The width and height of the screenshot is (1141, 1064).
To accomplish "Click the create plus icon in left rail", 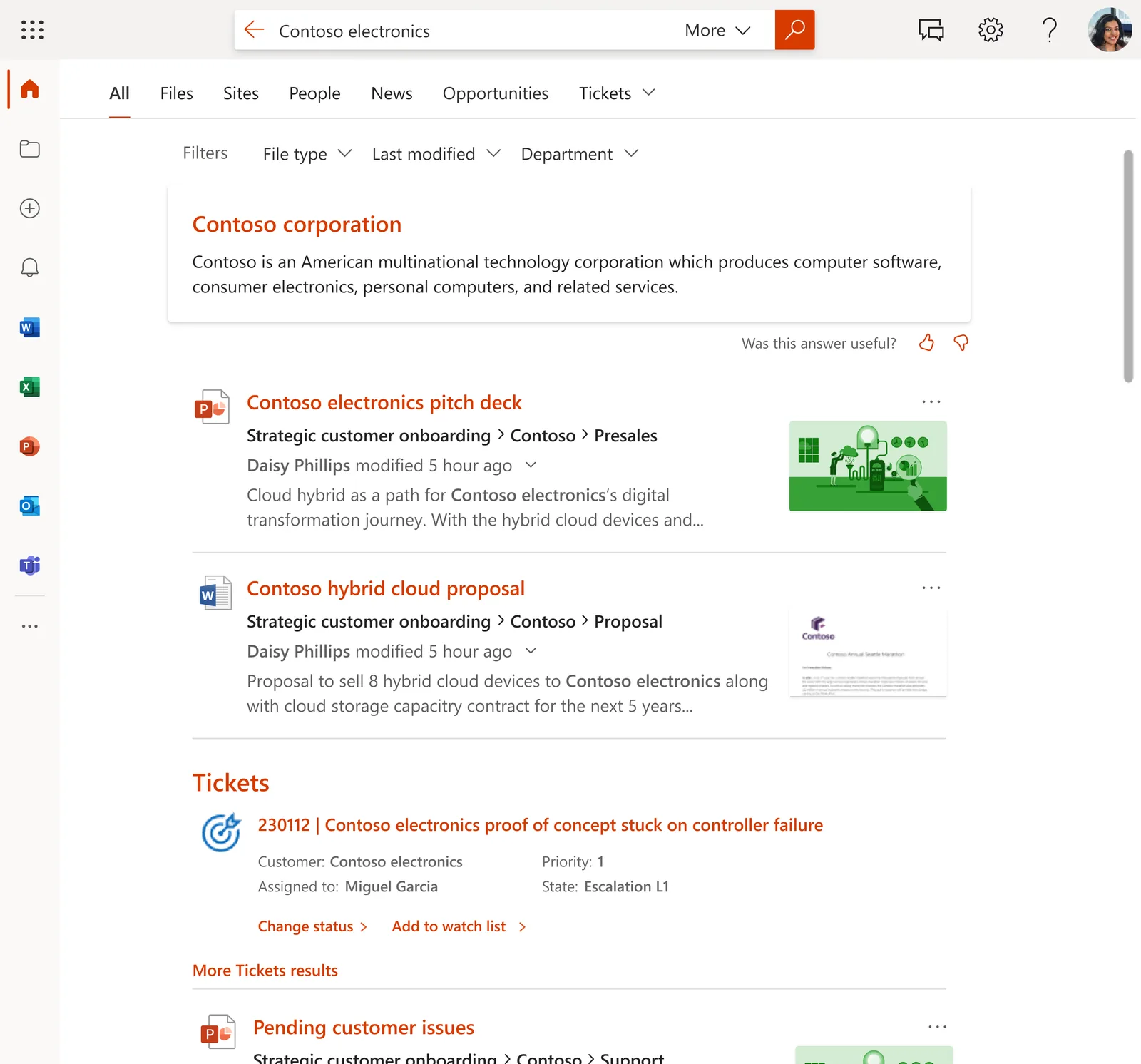I will coord(30,208).
